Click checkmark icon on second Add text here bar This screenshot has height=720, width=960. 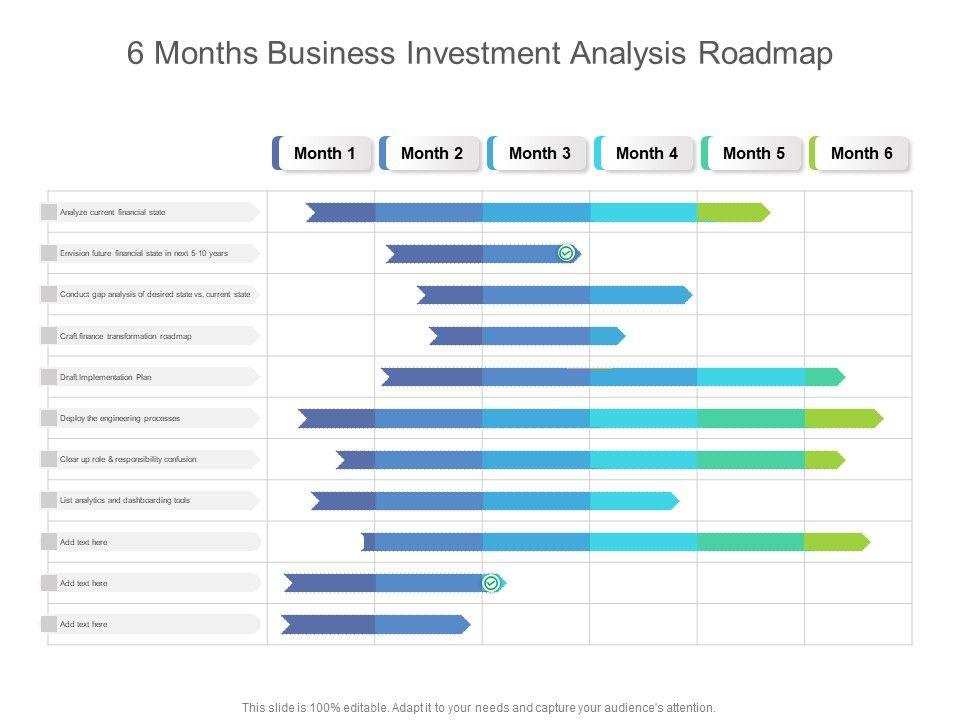491,583
